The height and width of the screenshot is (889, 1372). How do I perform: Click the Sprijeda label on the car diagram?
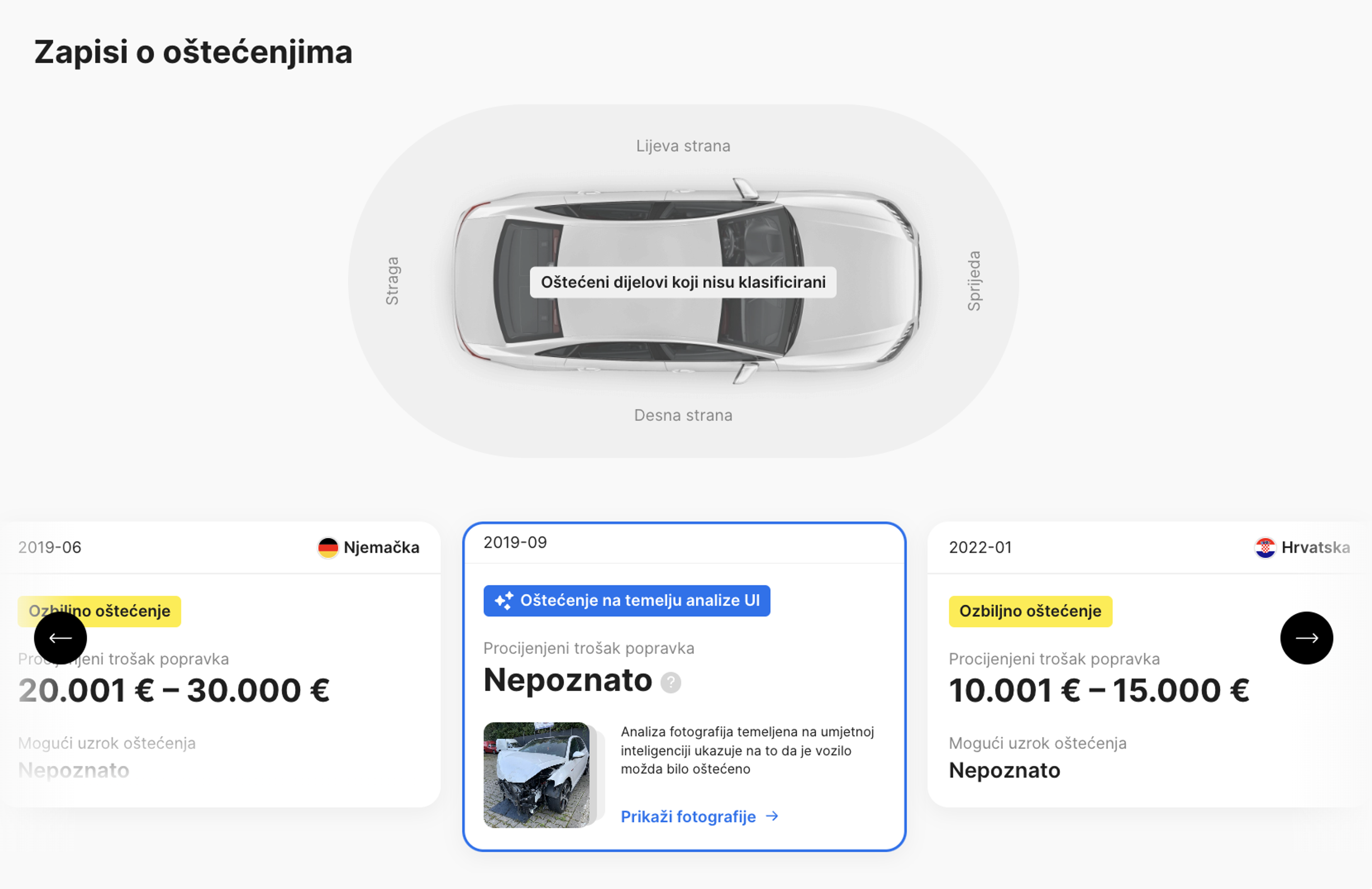pyautogui.click(x=975, y=279)
